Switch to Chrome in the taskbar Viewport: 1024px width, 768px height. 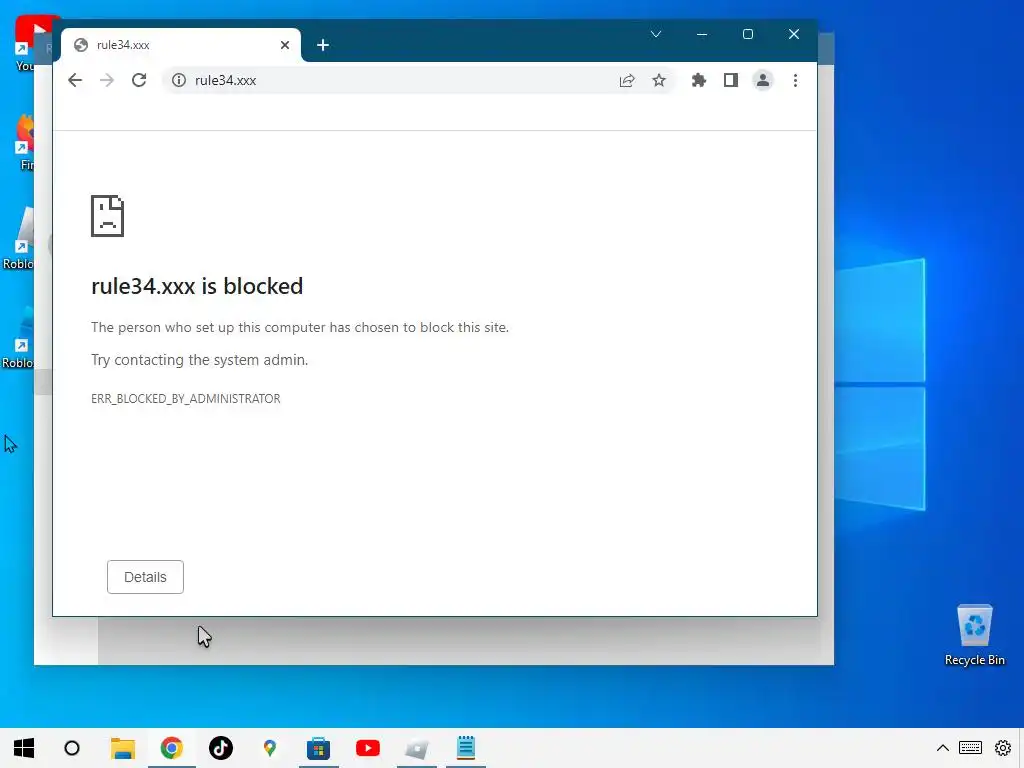coord(172,748)
